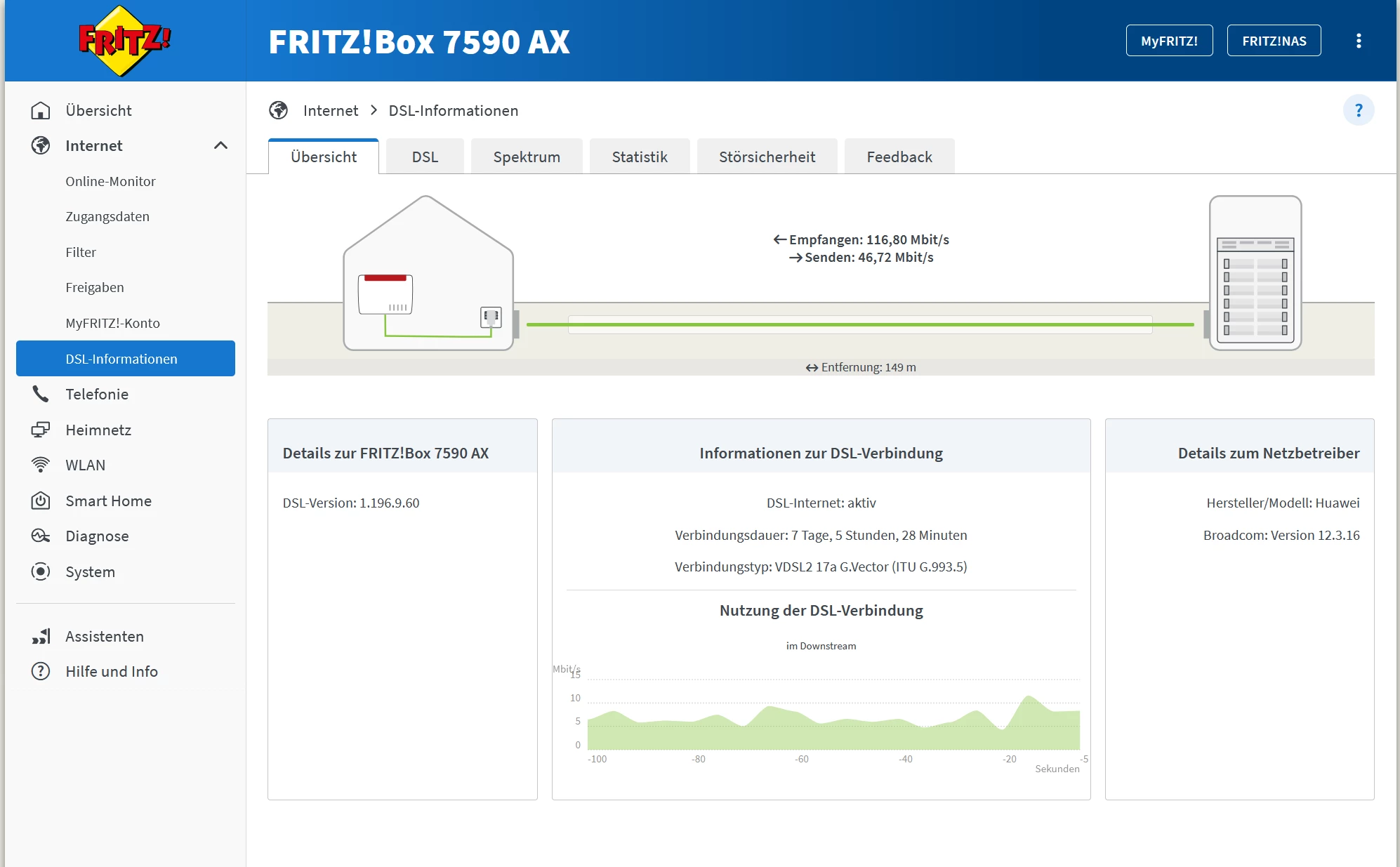Click the WLAN wifi icon

pyautogui.click(x=41, y=465)
